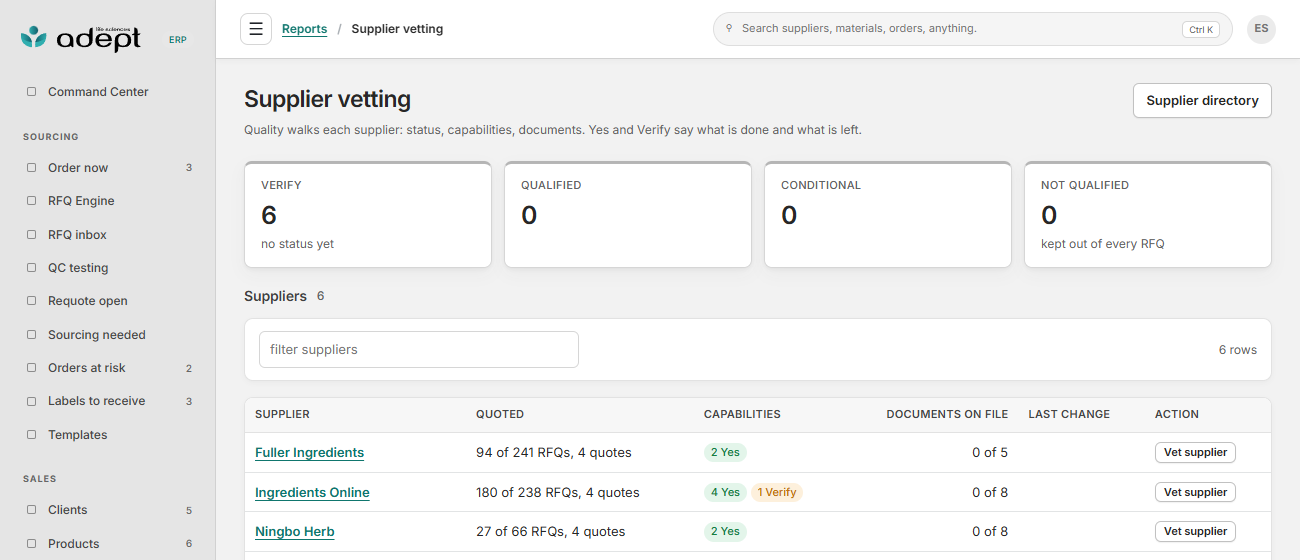Open the Supplier directory
The width and height of the screenshot is (1300, 560).
(1202, 101)
